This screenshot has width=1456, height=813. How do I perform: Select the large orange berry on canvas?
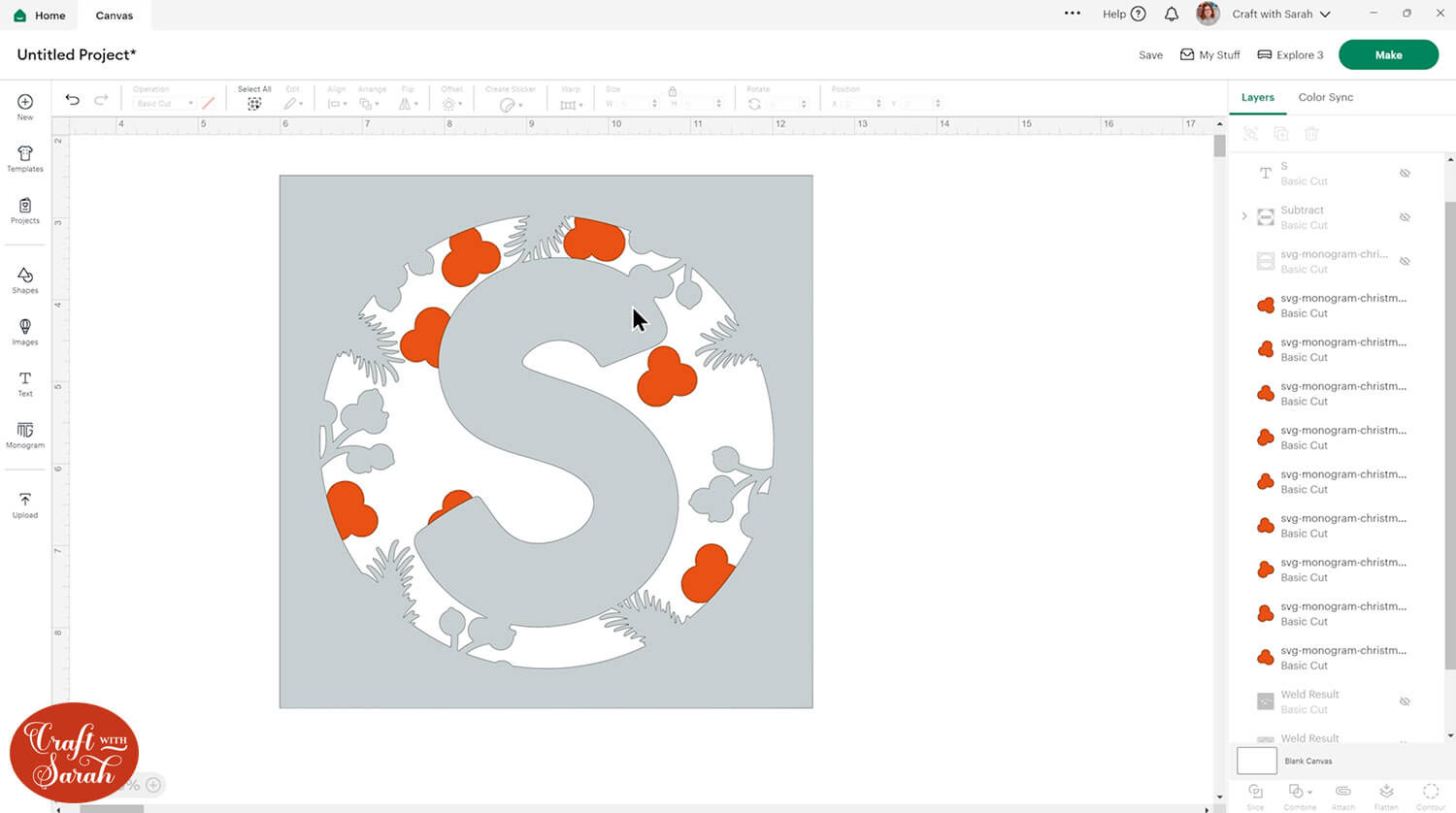point(667,377)
